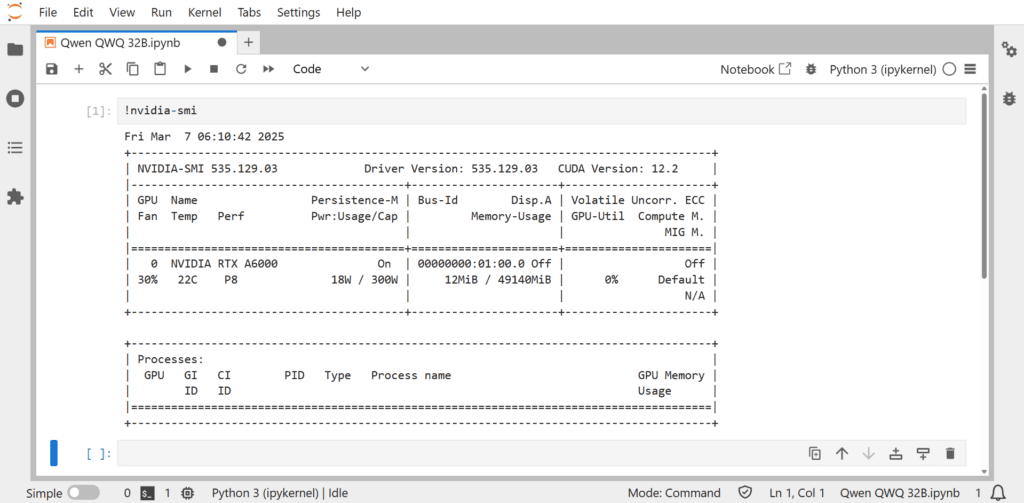Cut the selected cell with scissors icon

pyautogui.click(x=105, y=69)
